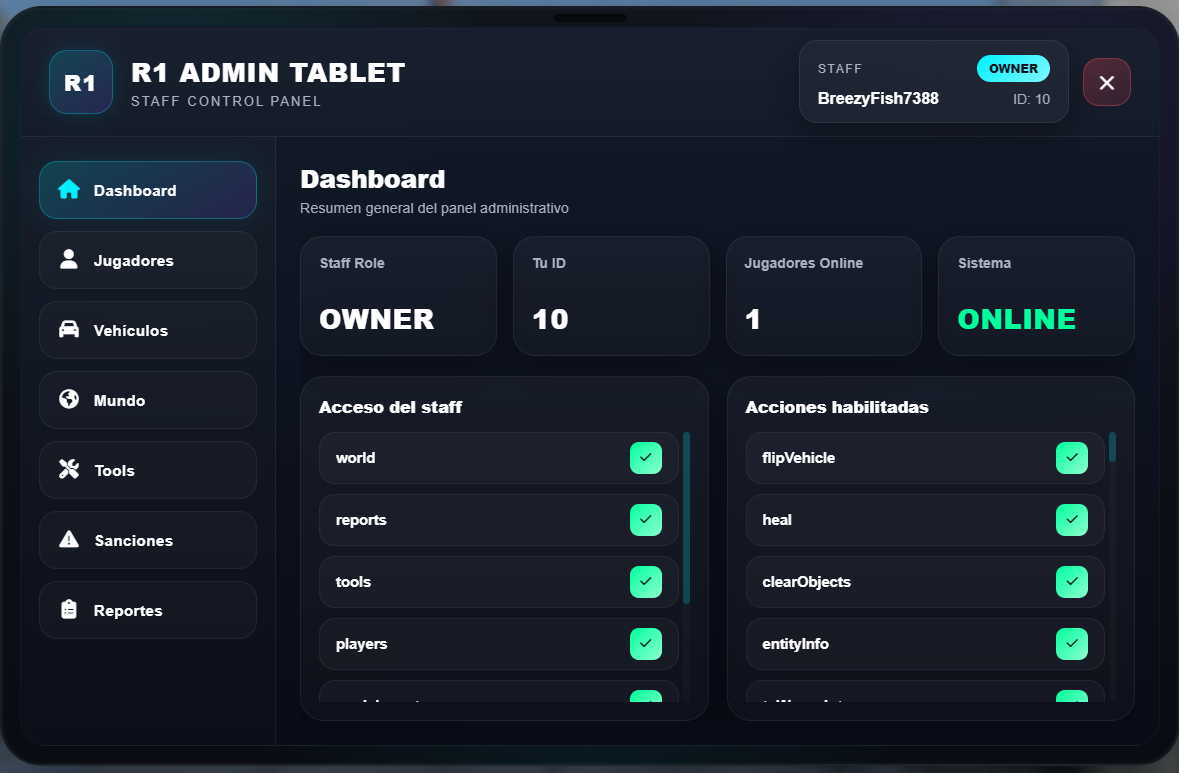Open the Reportes section
1179x773 pixels.
(x=148, y=610)
